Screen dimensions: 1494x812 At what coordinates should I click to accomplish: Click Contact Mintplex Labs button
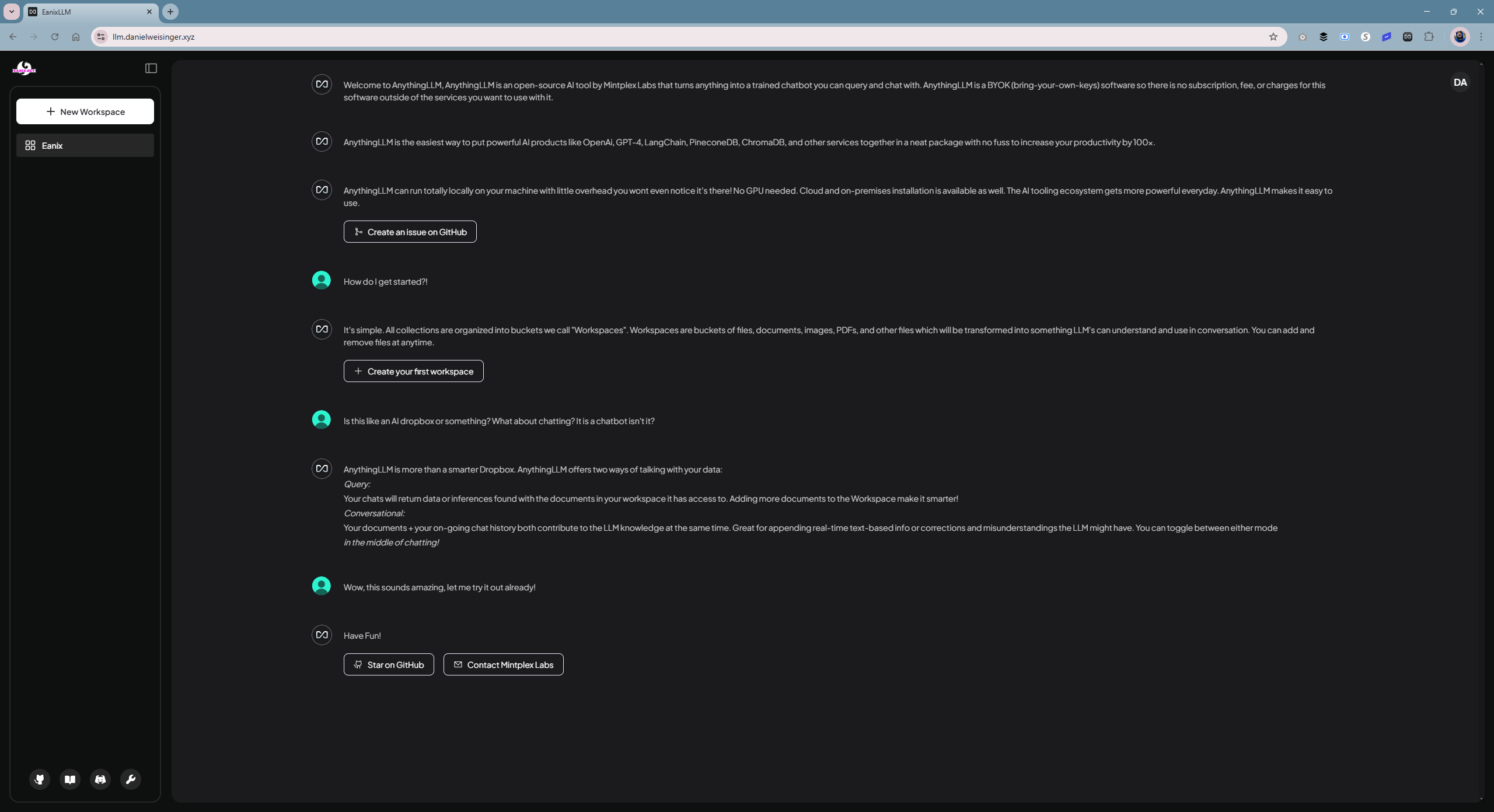pos(503,664)
